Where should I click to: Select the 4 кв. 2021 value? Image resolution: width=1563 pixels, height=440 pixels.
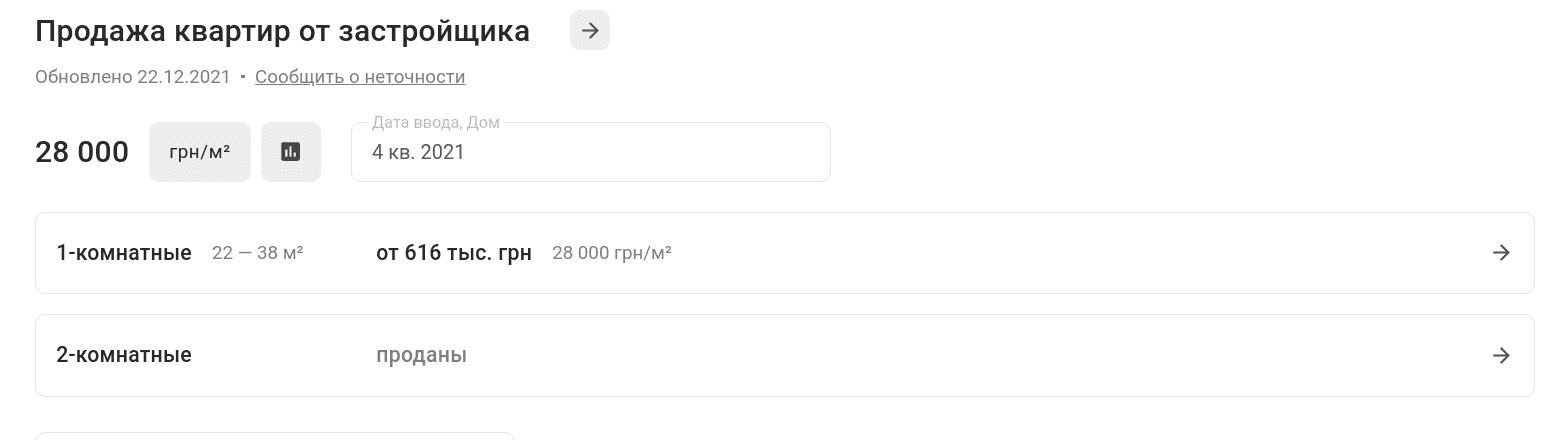[418, 153]
